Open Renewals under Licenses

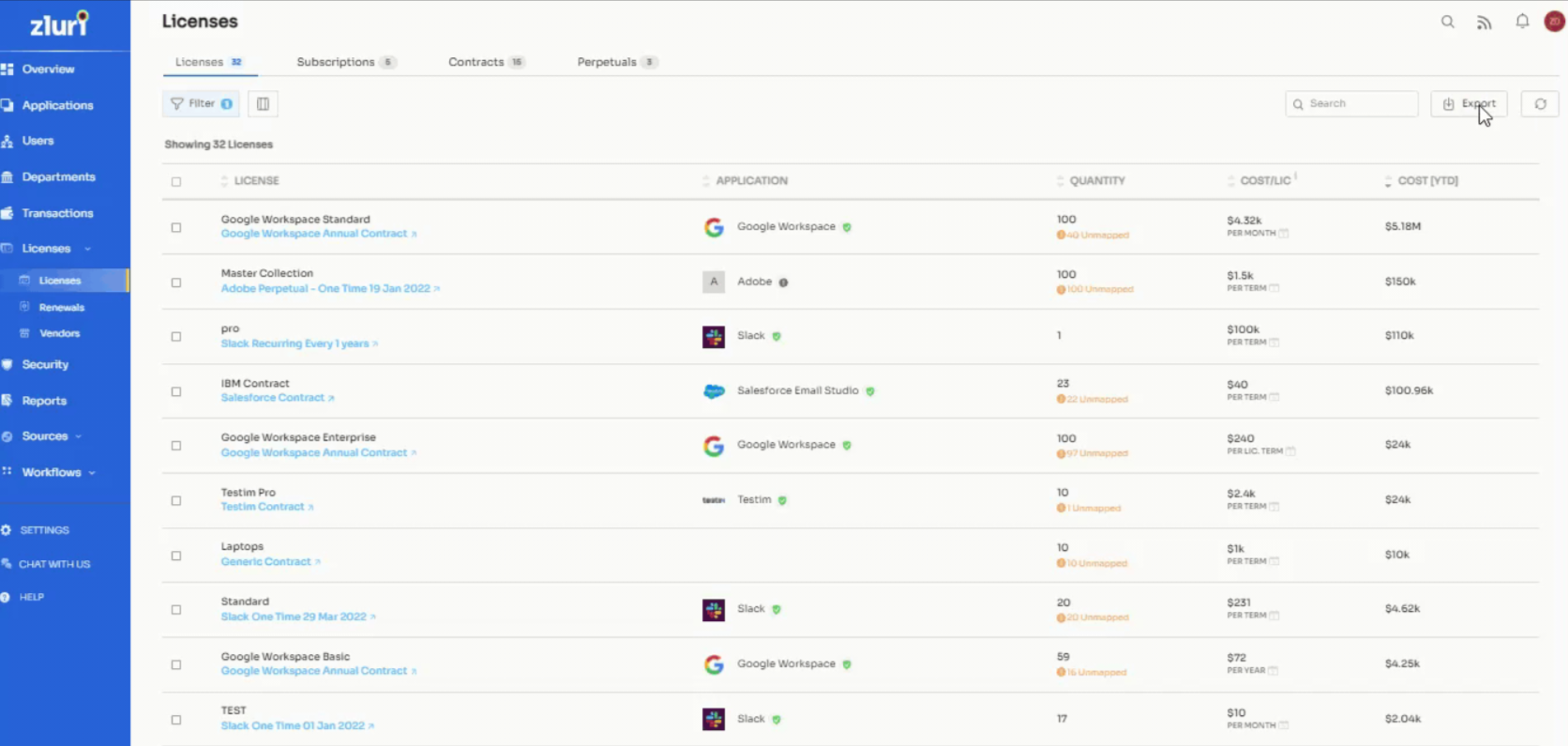(x=62, y=308)
